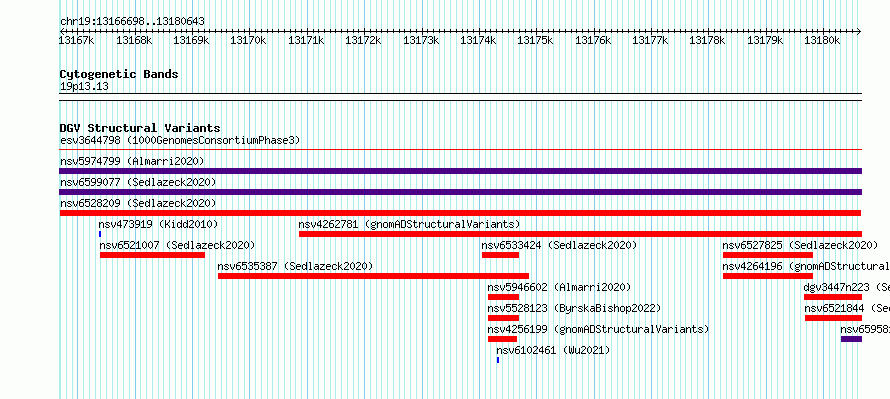Select the small blue nsv6102461 marker
This screenshot has width=890, height=399.
498,360
